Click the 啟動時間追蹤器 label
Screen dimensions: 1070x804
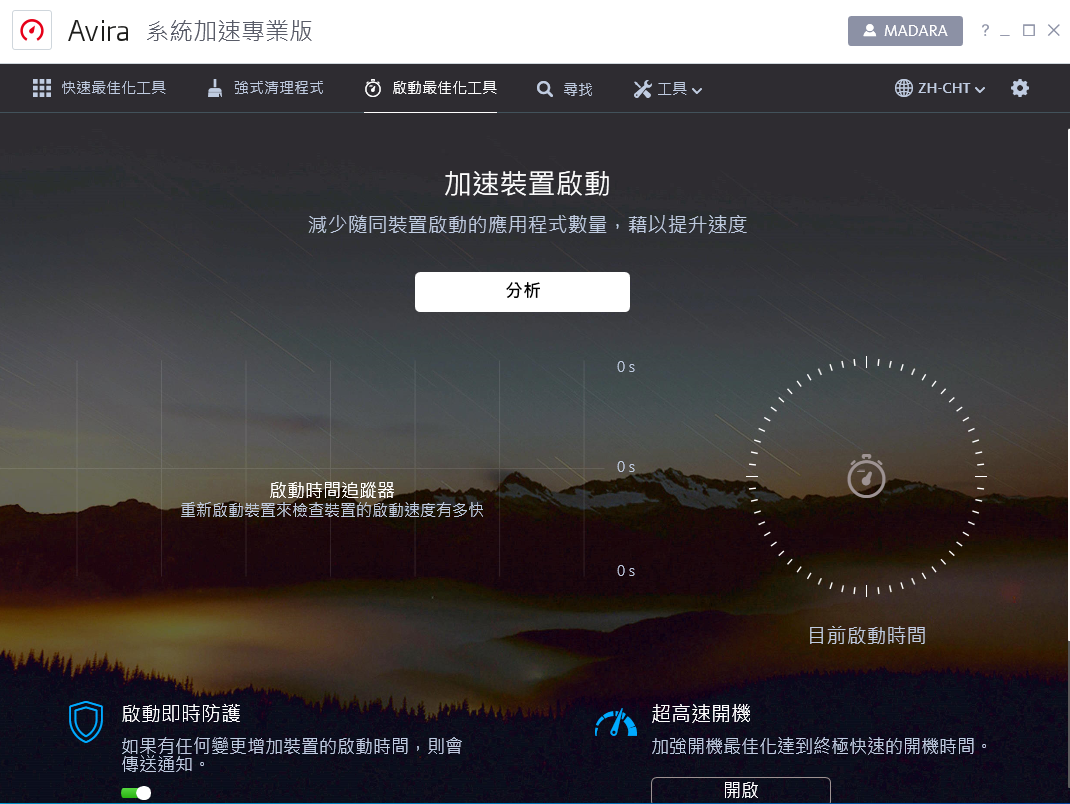[332, 490]
